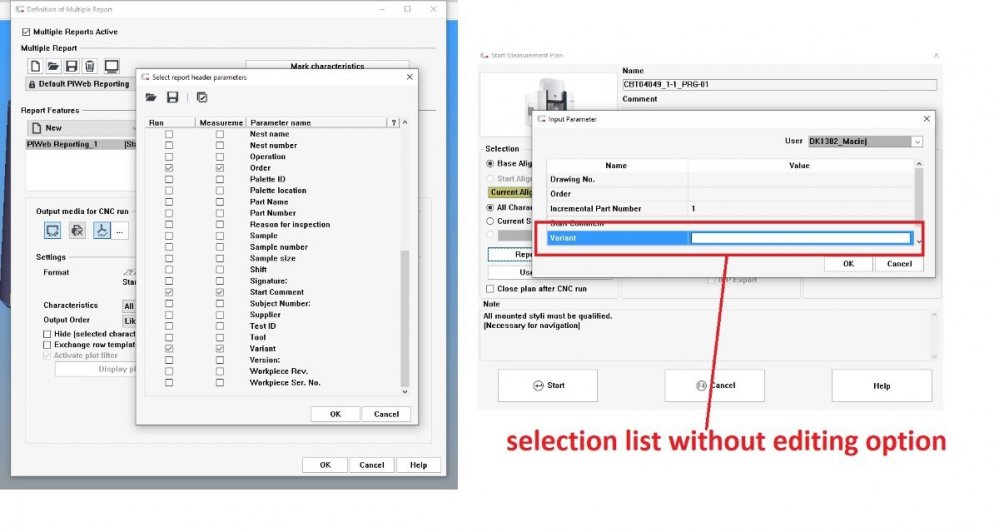Screen dimensions: 999x532
Task: Open Help in Start Measurement Plan window
Action: click(x=882, y=385)
